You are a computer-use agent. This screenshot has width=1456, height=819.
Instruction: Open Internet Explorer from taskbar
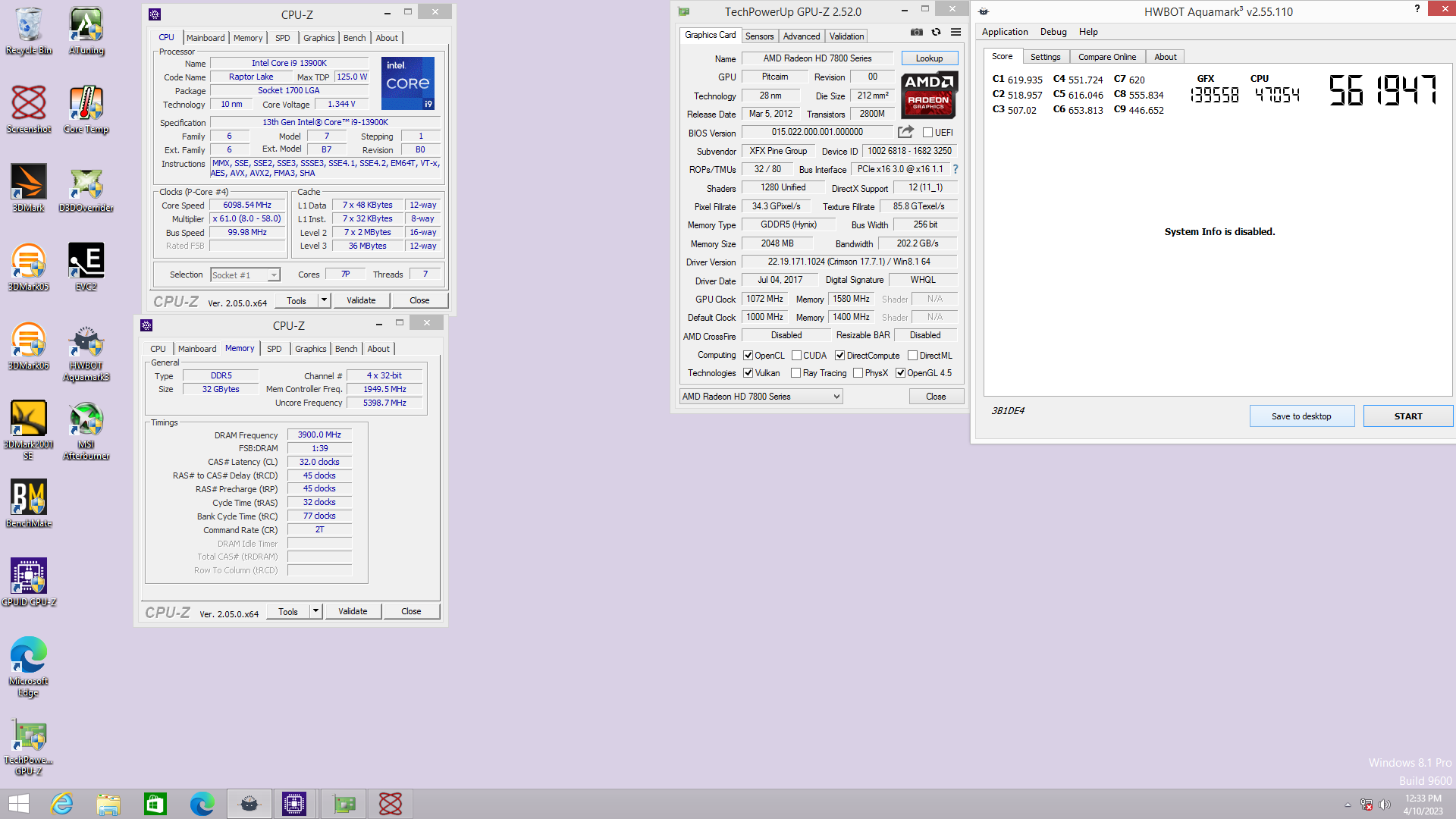pyautogui.click(x=61, y=804)
